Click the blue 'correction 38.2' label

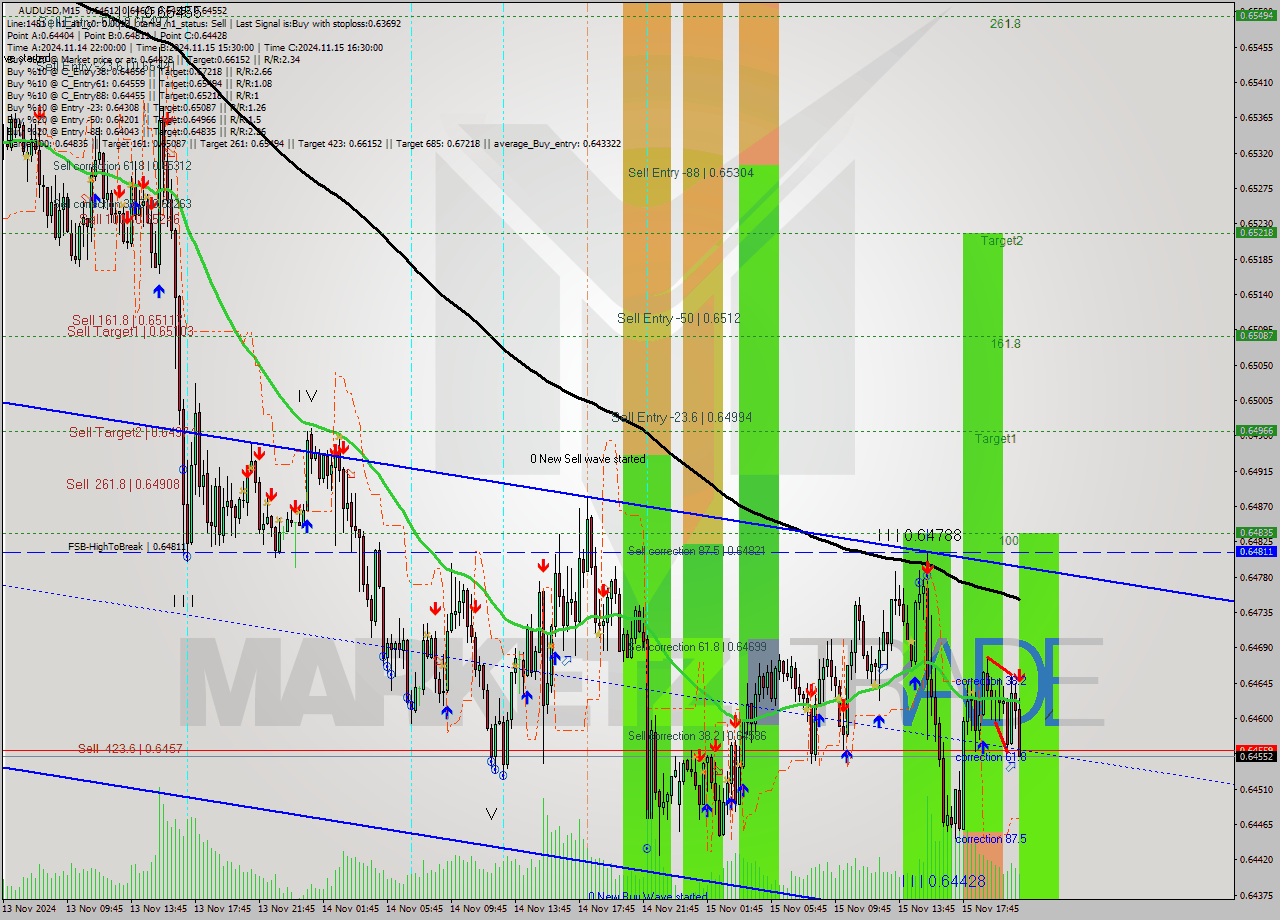pos(990,681)
